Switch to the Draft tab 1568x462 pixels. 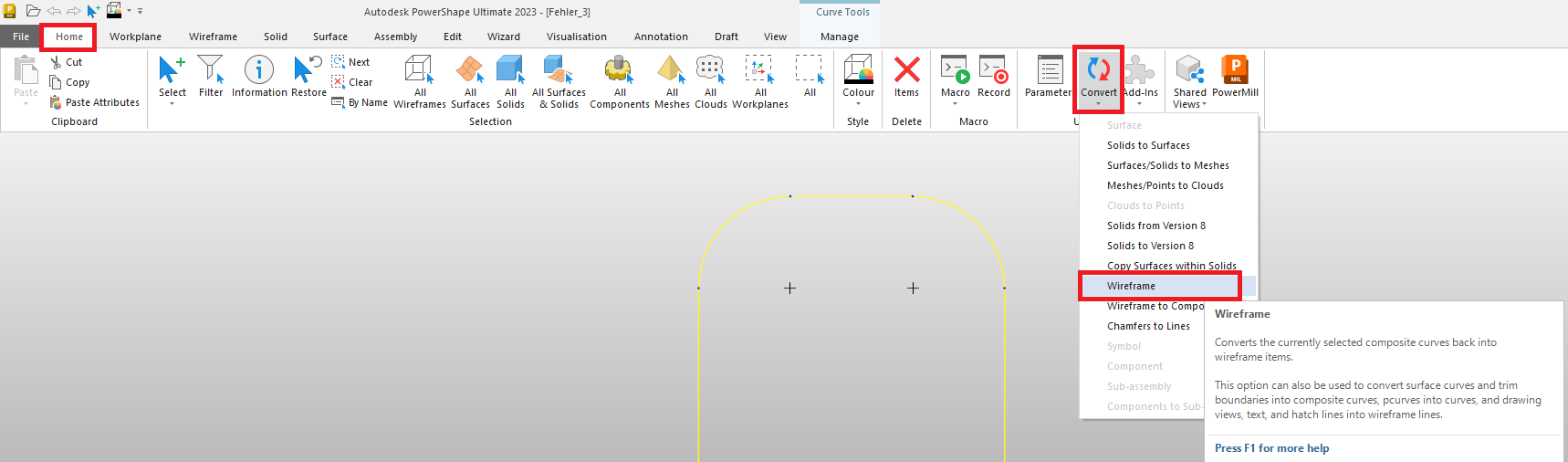[x=727, y=37]
